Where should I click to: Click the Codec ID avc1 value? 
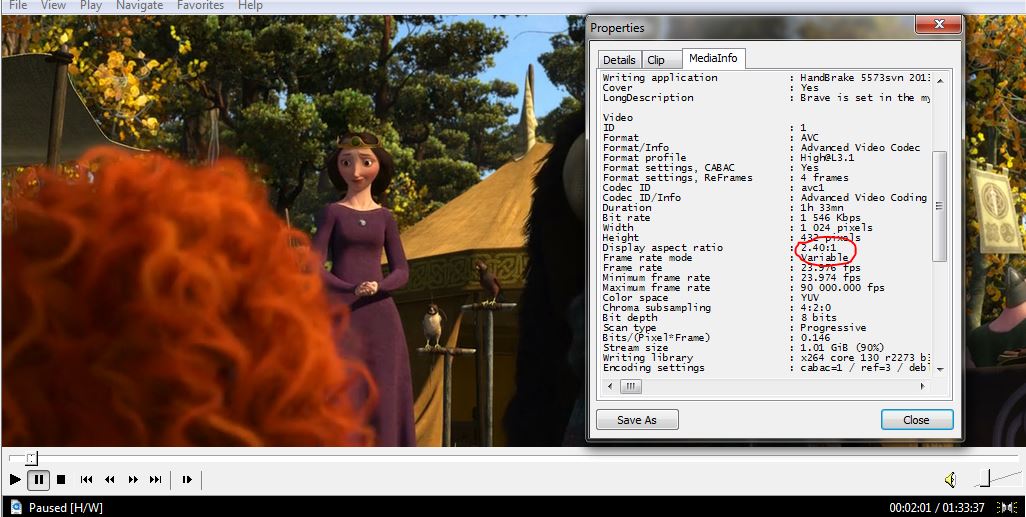click(x=815, y=188)
